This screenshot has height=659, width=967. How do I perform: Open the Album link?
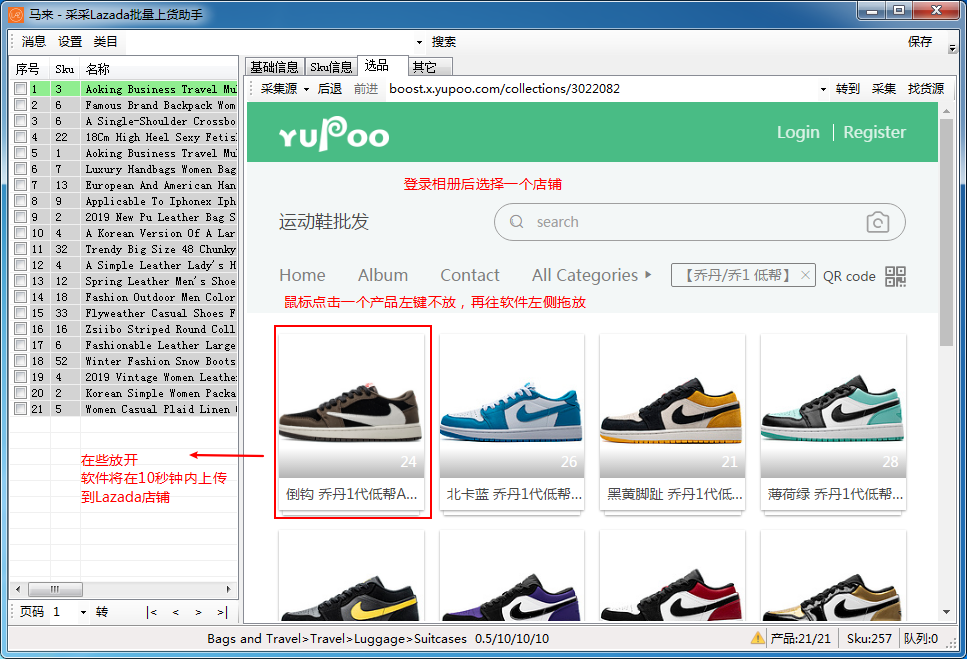[383, 275]
